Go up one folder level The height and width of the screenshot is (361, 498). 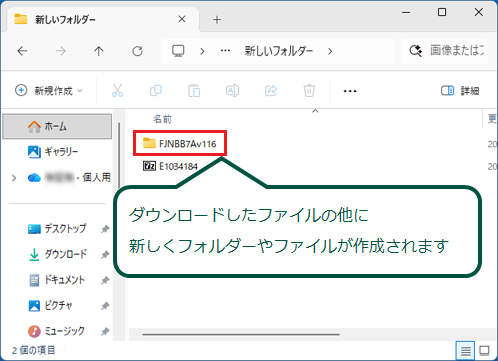pos(99,51)
